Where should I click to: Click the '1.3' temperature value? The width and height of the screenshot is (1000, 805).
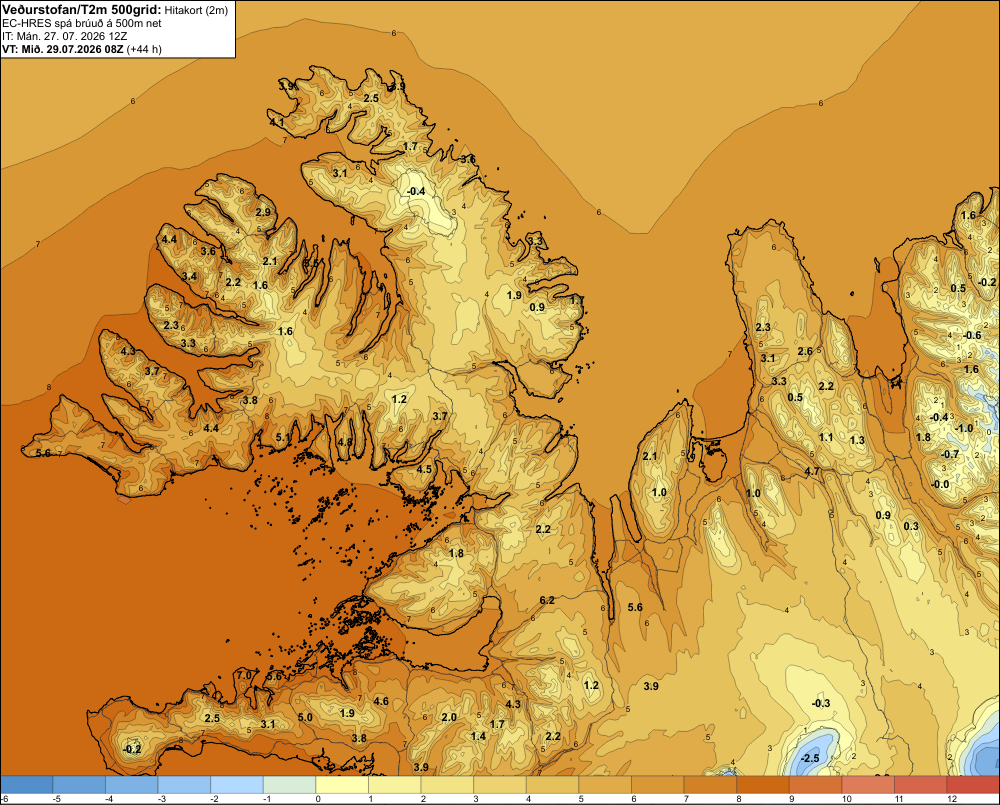point(857,440)
